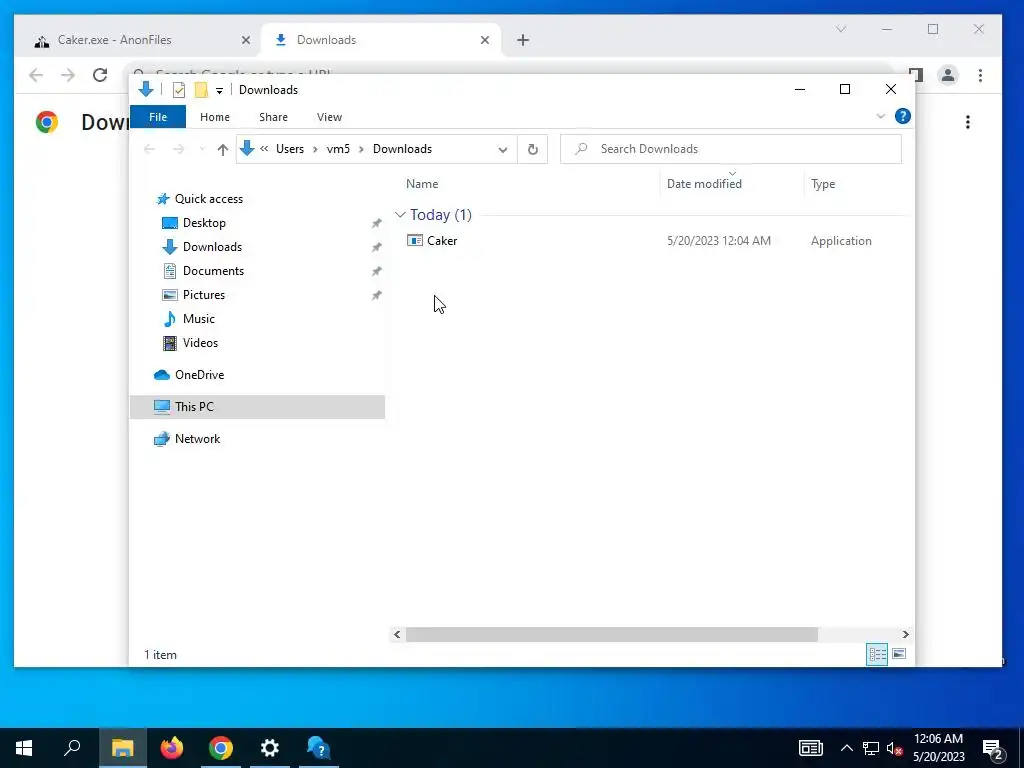Open taskbar Search
The width and height of the screenshot is (1024, 768).
[x=72, y=748]
